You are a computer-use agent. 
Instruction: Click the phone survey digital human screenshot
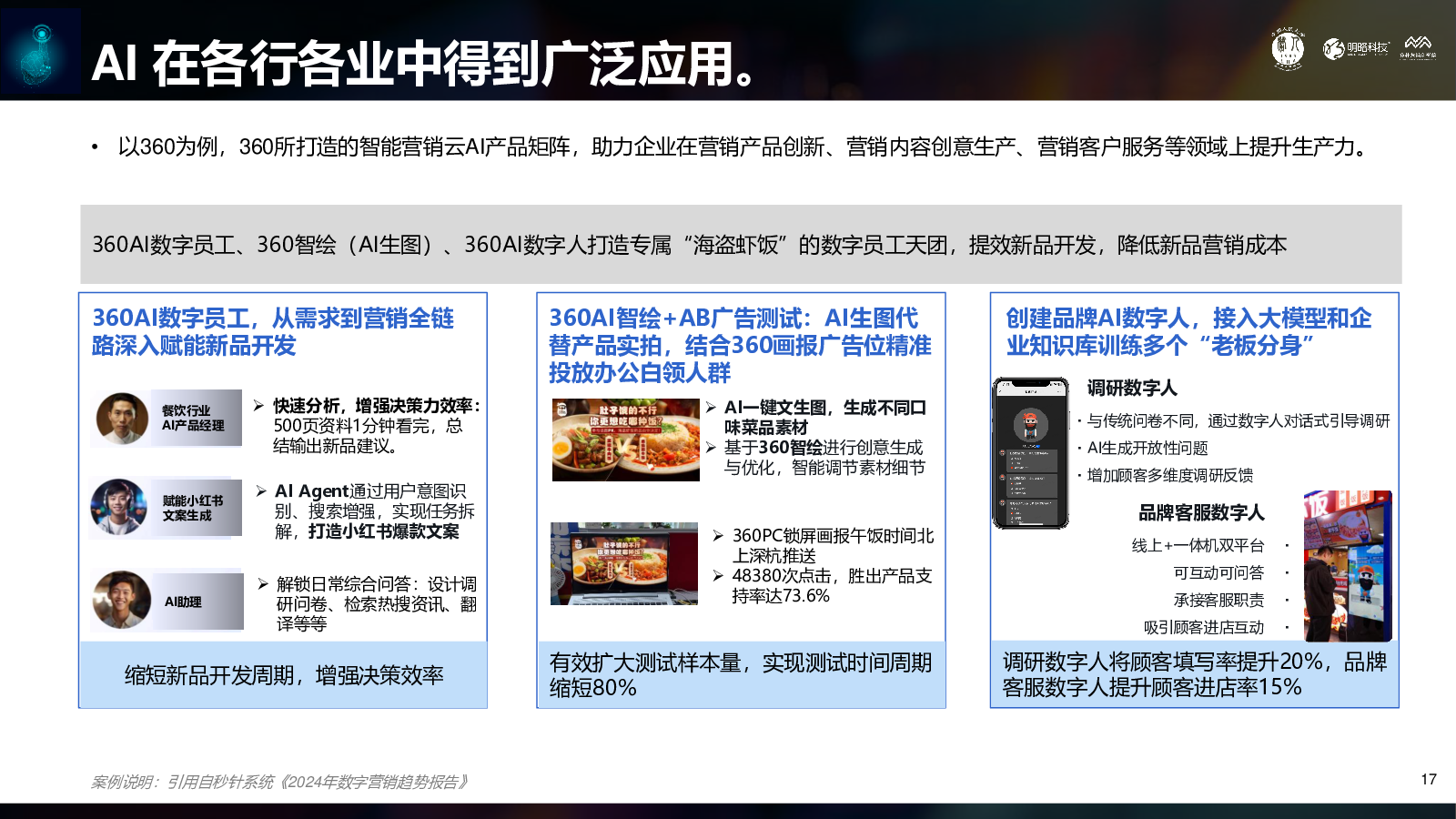coord(1030,453)
